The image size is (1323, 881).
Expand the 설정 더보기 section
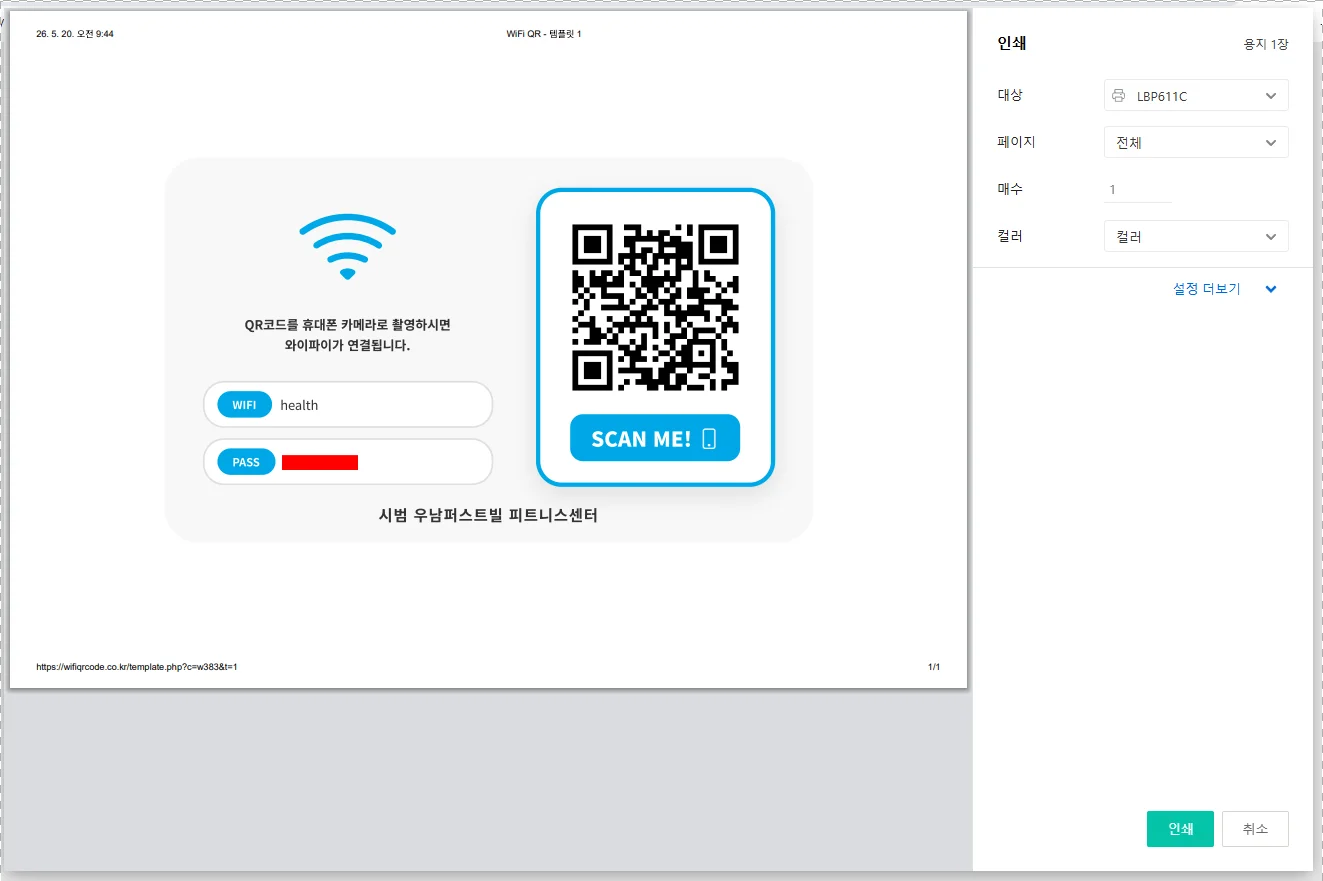tap(1225, 289)
